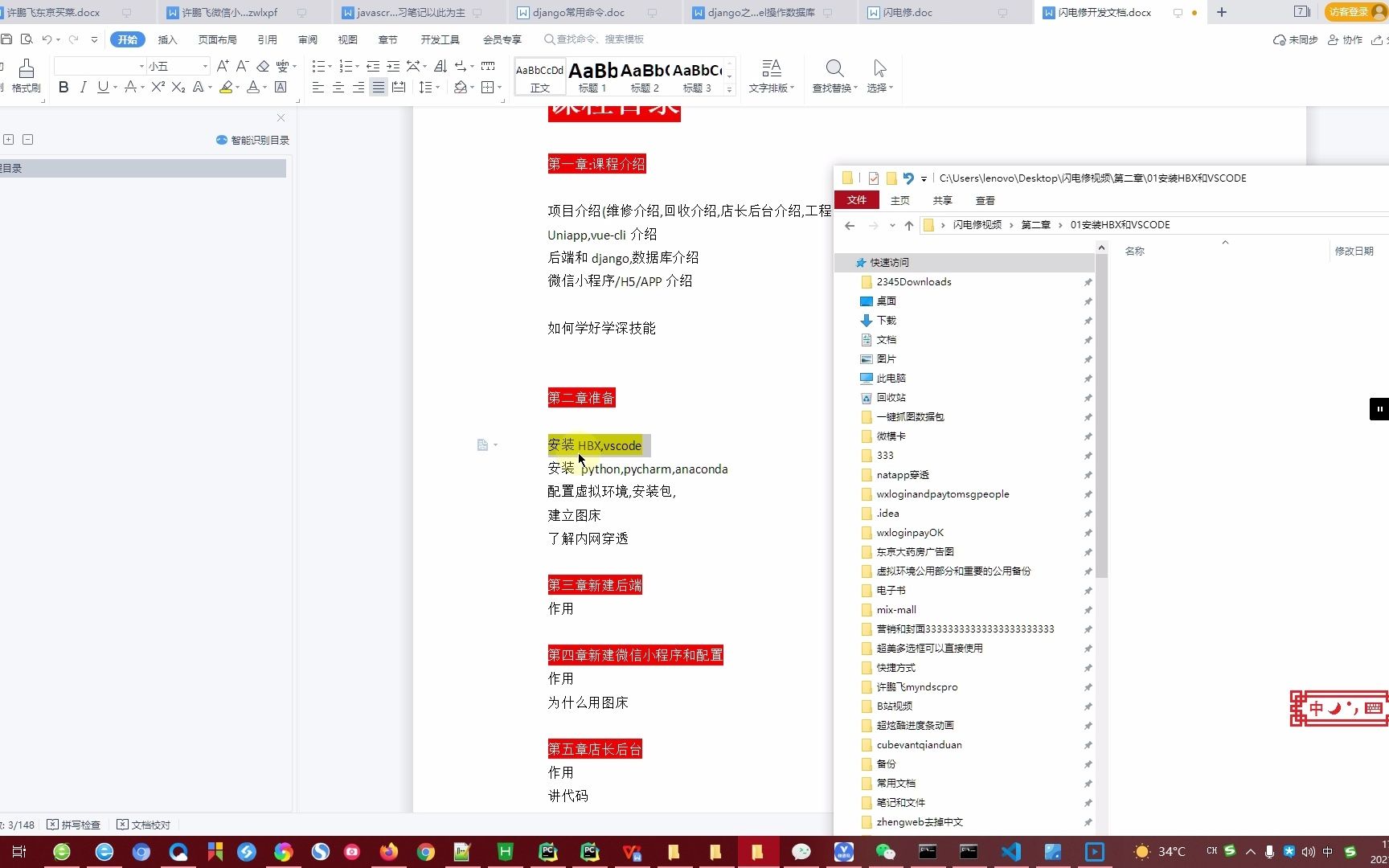Open the text highlight color swatch
Viewport: 1389px width, 868px height.
227,87
